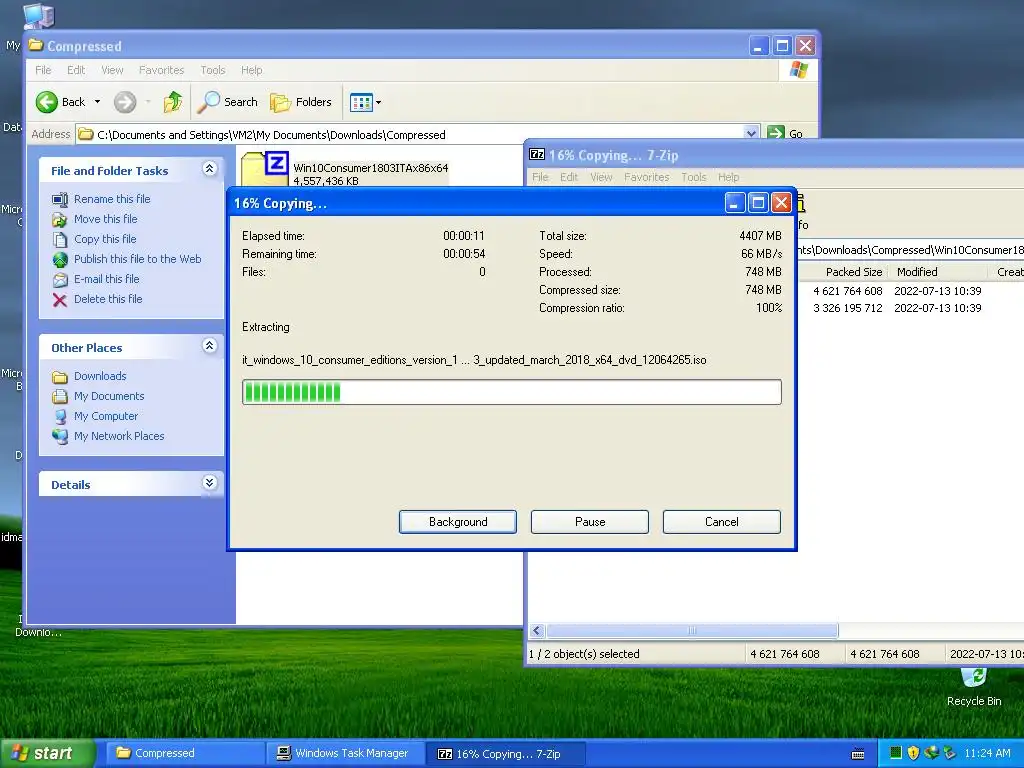Click the green Task Manager tray icon
The image size is (1024, 768).
pyautogui.click(x=895, y=753)
